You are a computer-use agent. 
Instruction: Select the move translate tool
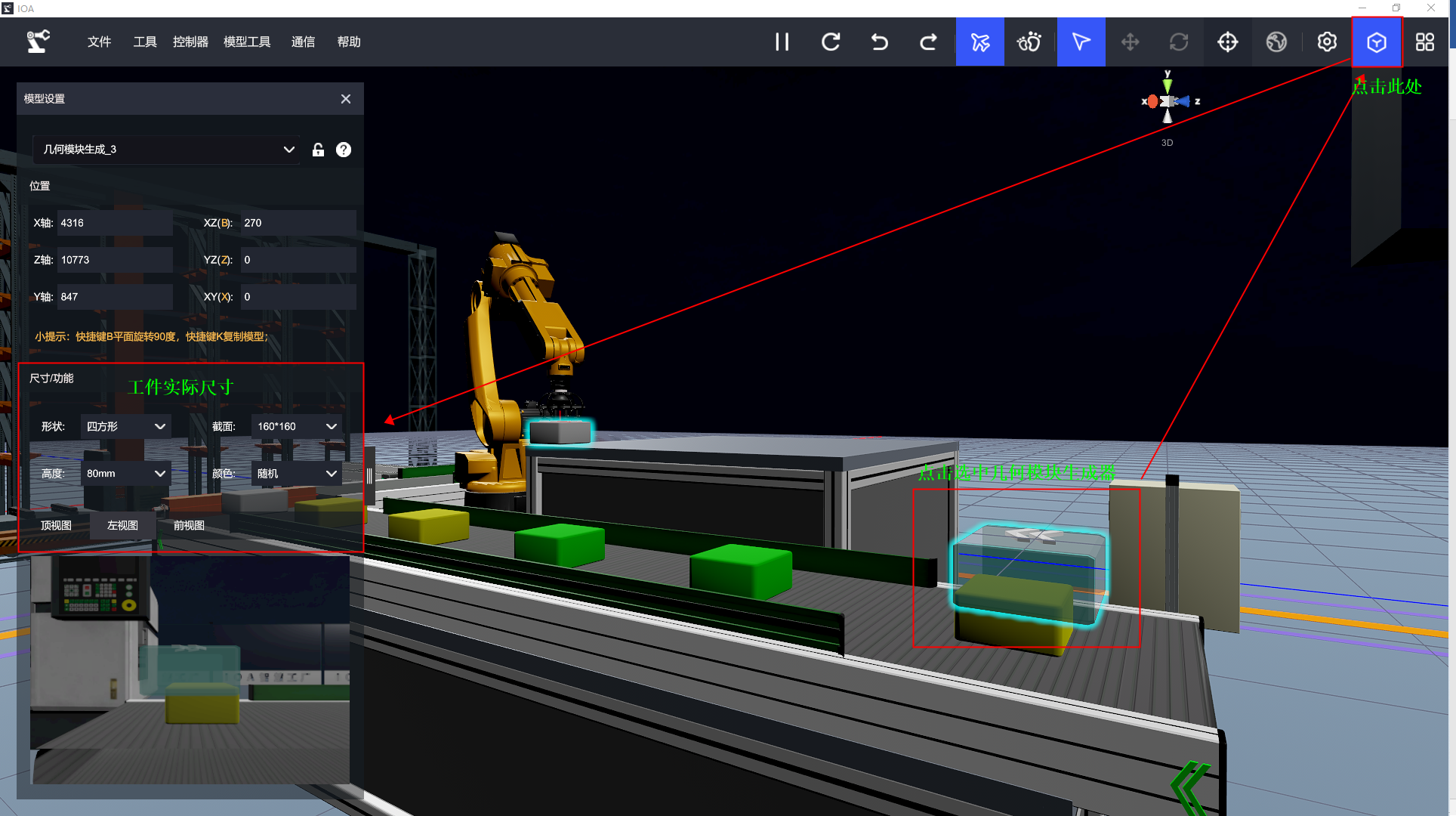1130,42
